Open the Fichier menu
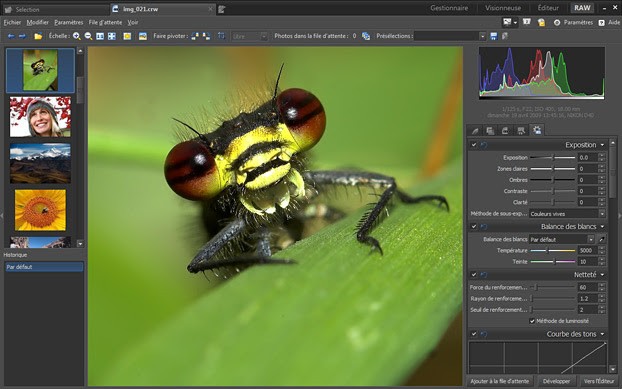Screen dimensions: 622x389 (12, 22)
